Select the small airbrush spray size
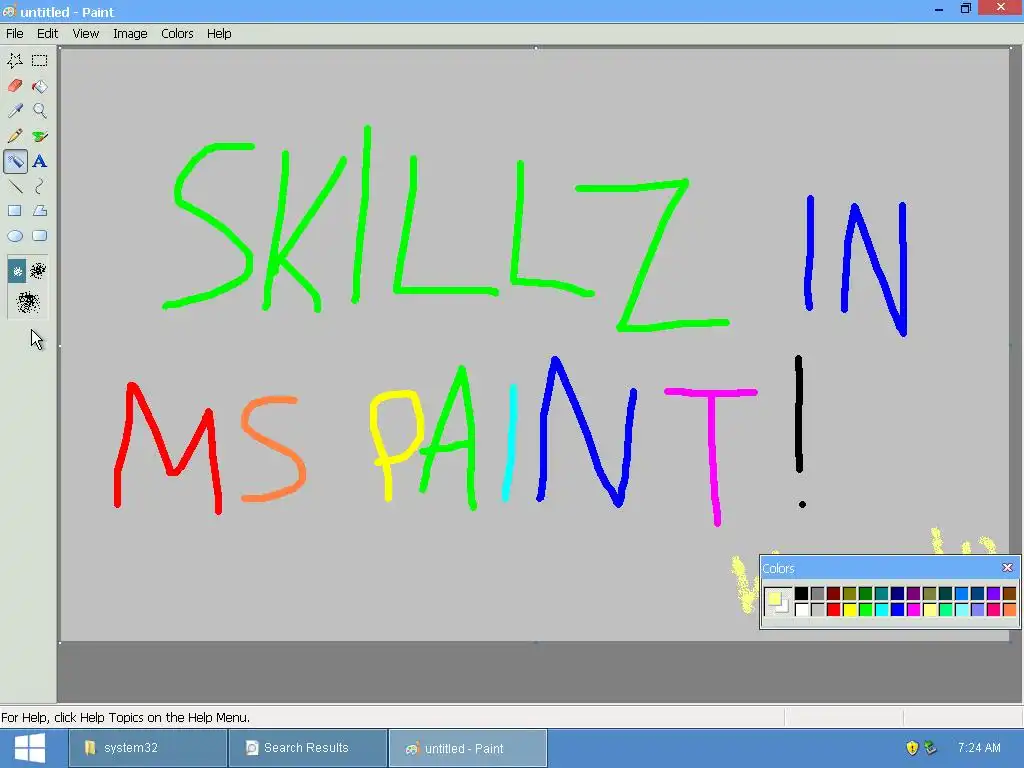Image resolution: width=1024 pixels, height=768 pixels. tap(17, 271)
